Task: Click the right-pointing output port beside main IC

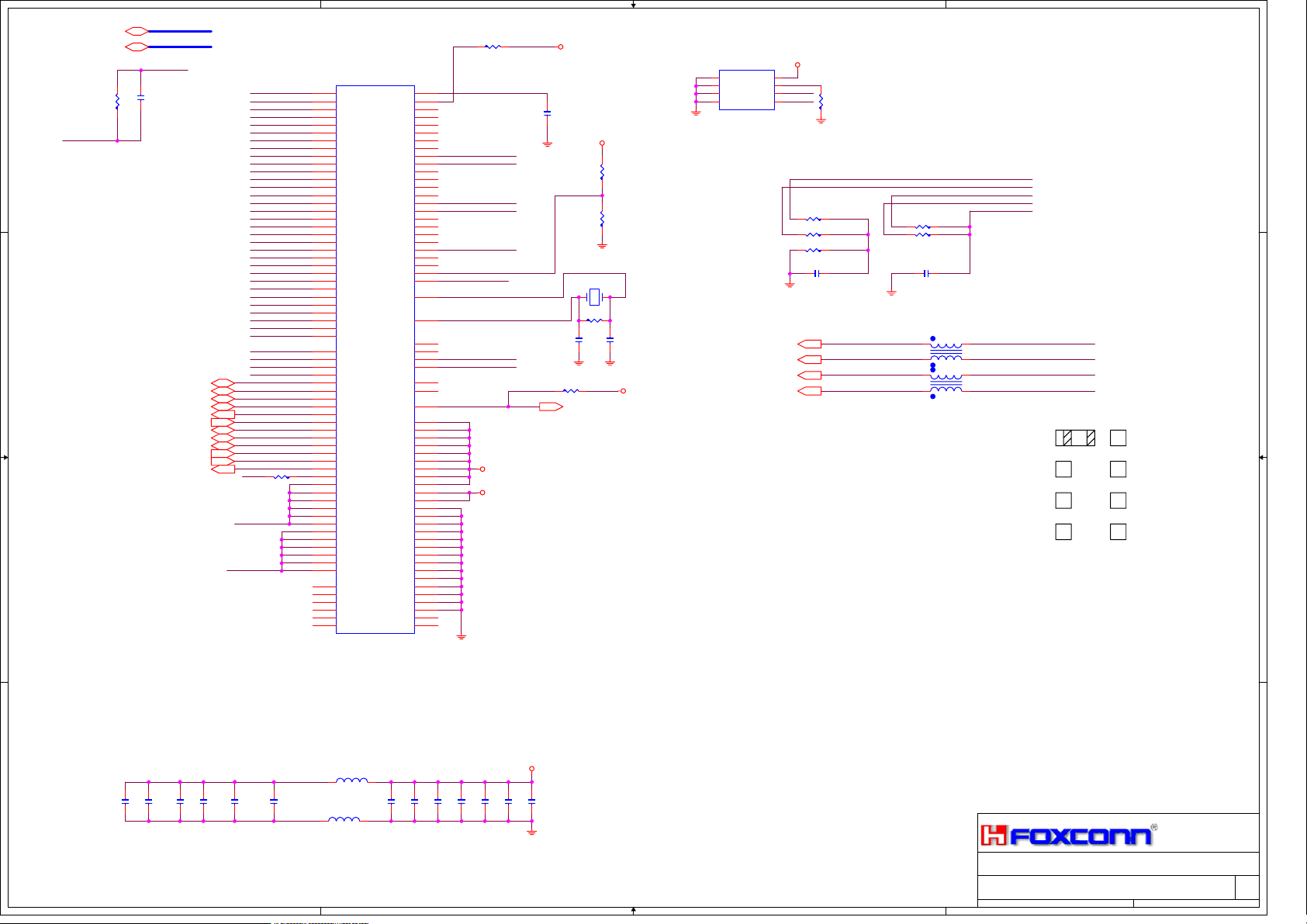Action: point(550,407)
